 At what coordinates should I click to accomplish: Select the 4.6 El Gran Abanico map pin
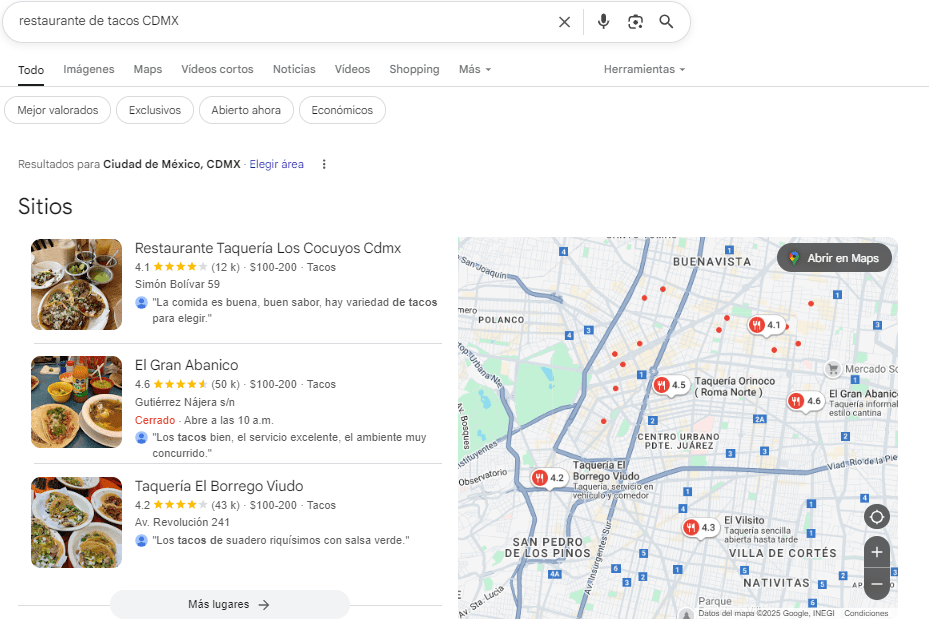tap(806, 402)
